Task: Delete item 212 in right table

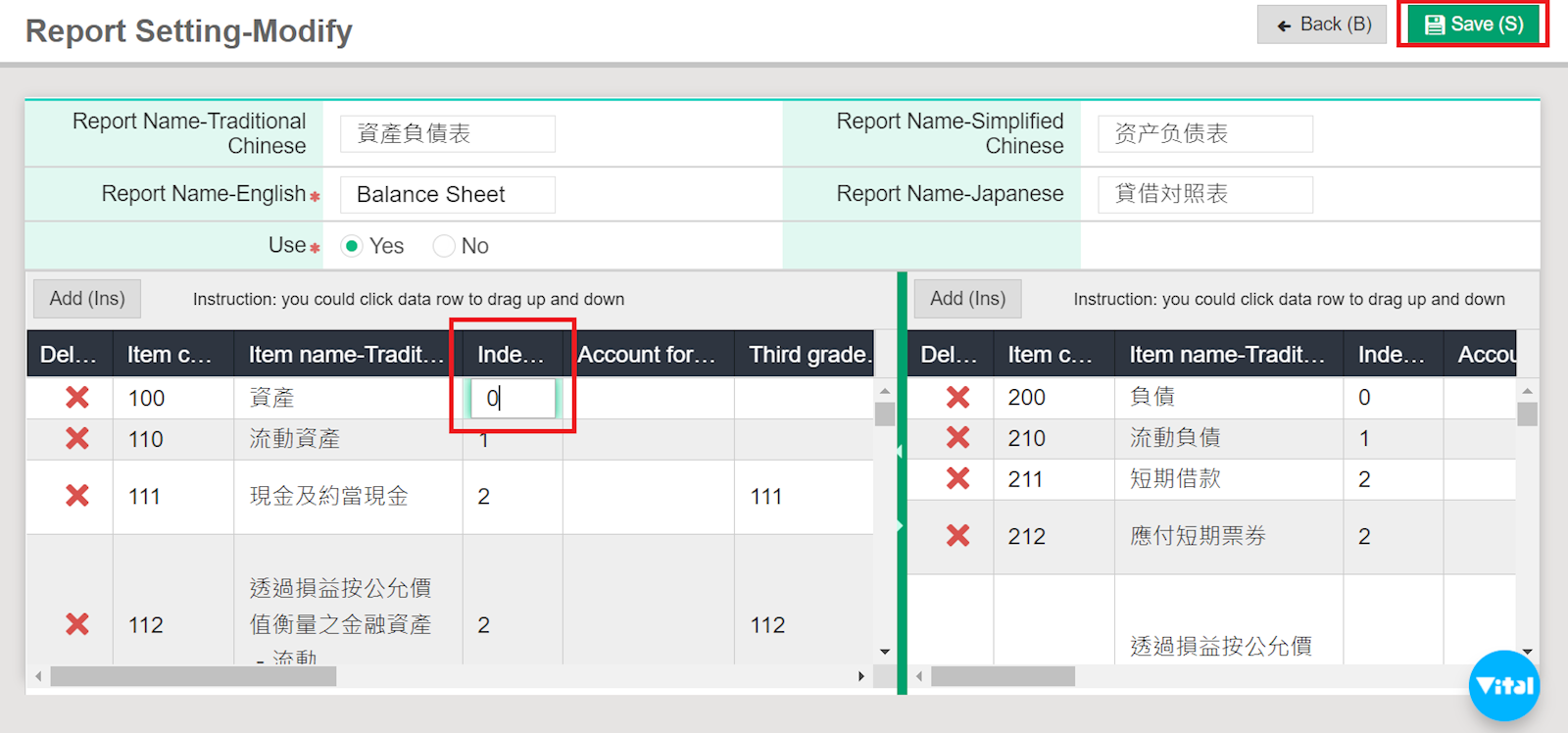Action: point(957,536)
